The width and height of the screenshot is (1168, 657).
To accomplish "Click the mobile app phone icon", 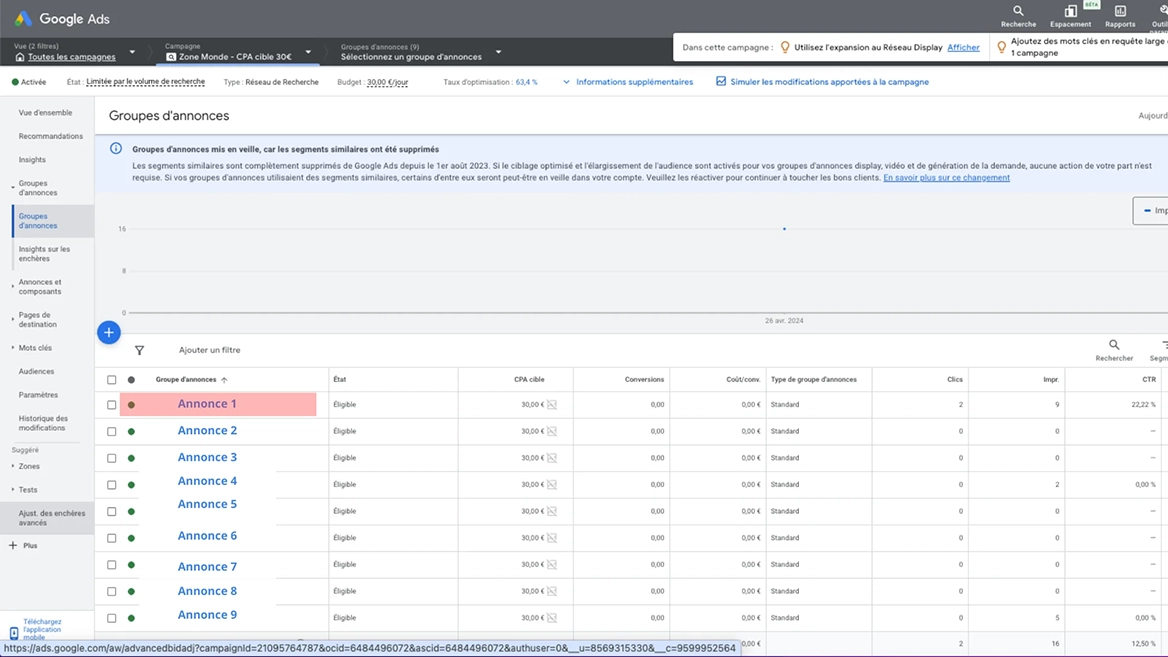I will coord(13,633).
